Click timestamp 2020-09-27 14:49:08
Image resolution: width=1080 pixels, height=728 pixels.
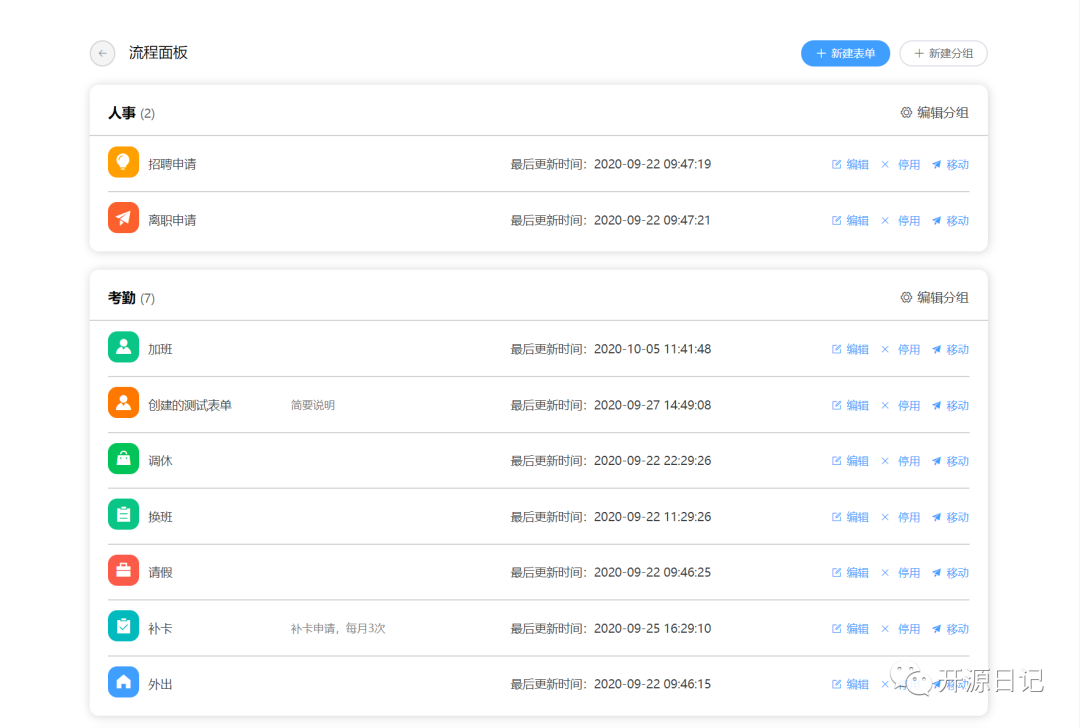[x=652, y=406]
